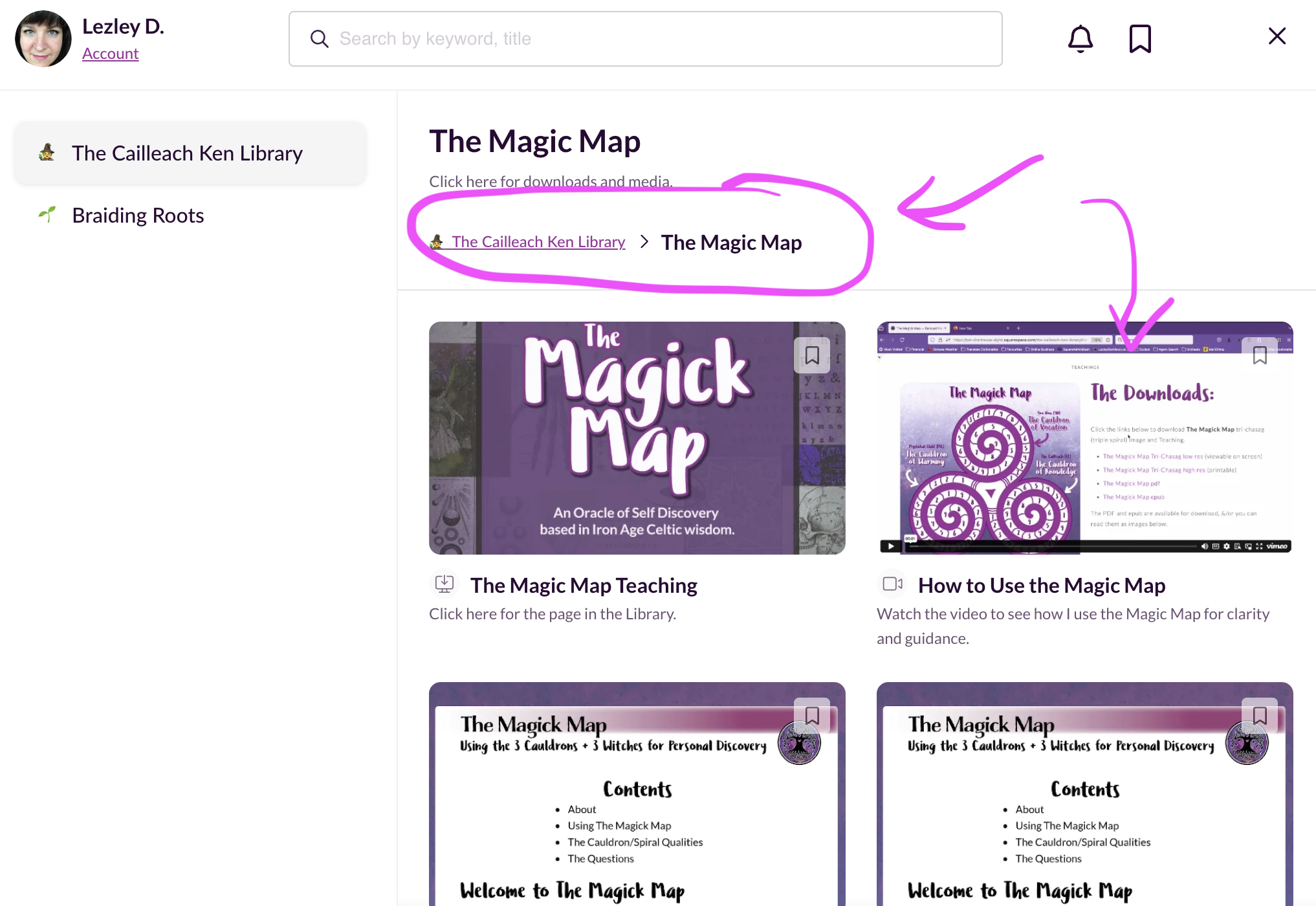This screenshot has width=1316, height=906.
Task: Click The Magic Map page heading
Action: pos(534,142)
